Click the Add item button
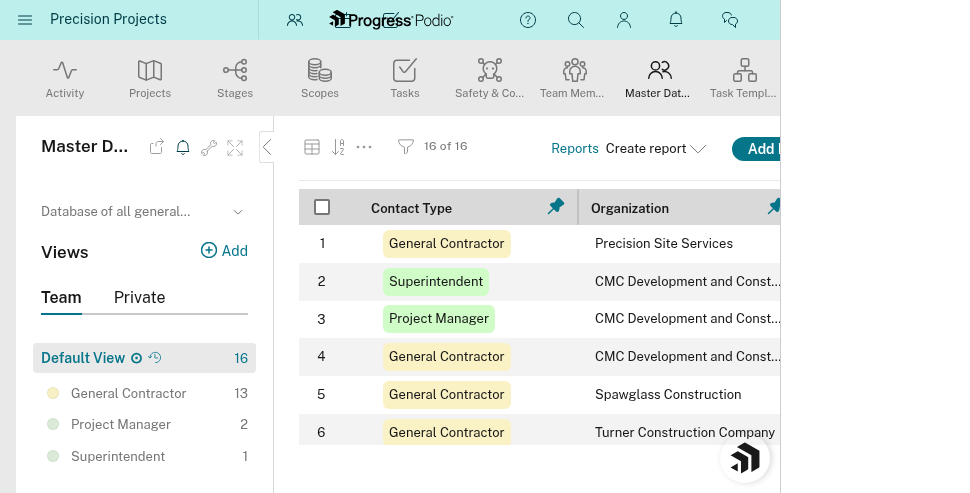The height and width of the screenshot is (493, 970). [x=756, y=149]
